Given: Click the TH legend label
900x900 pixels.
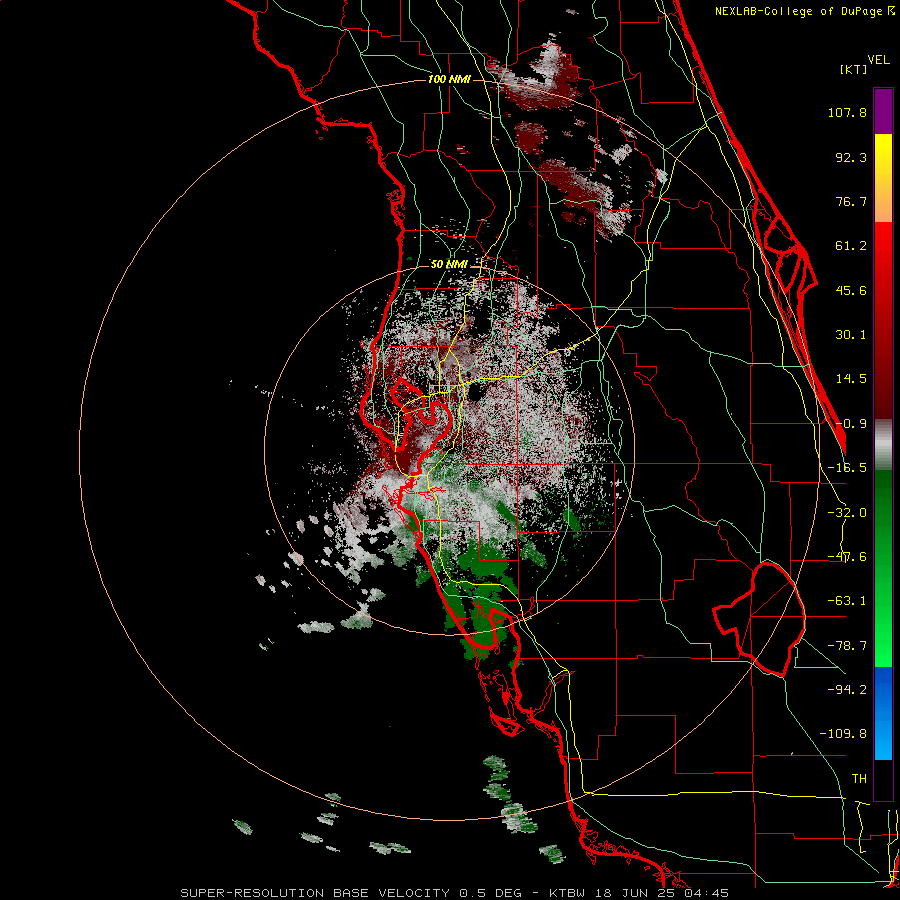Looking at the screenshot, I should coord(859,779).
